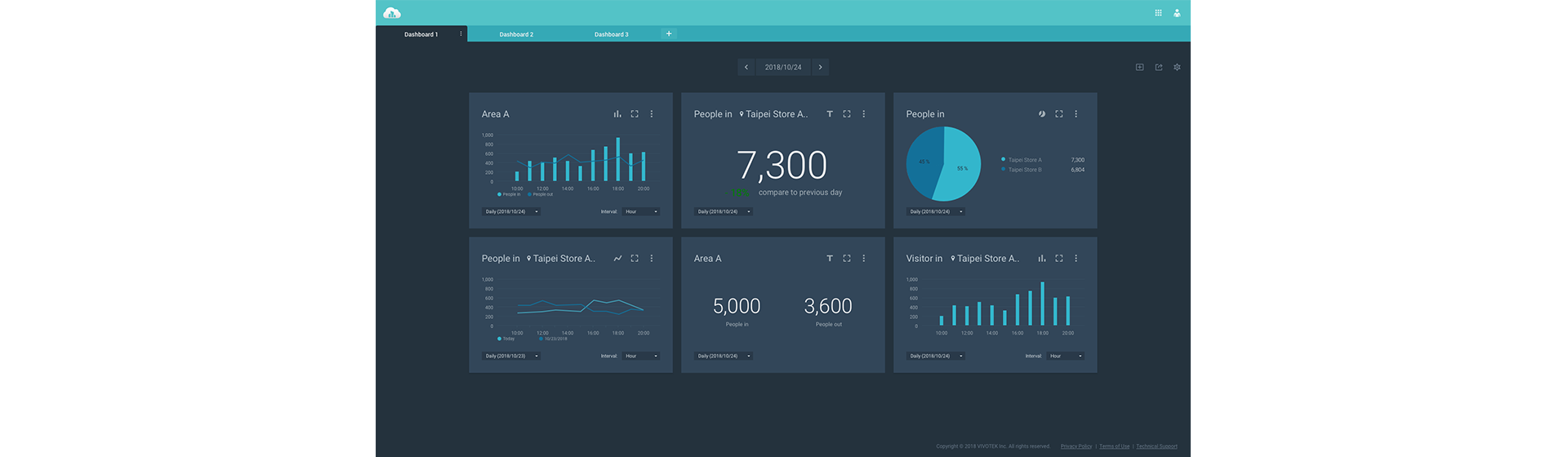Viewport: 1568px width, 457px height.
Task: Switch to Dashboard 3 tab
Action: pos(611,34)
